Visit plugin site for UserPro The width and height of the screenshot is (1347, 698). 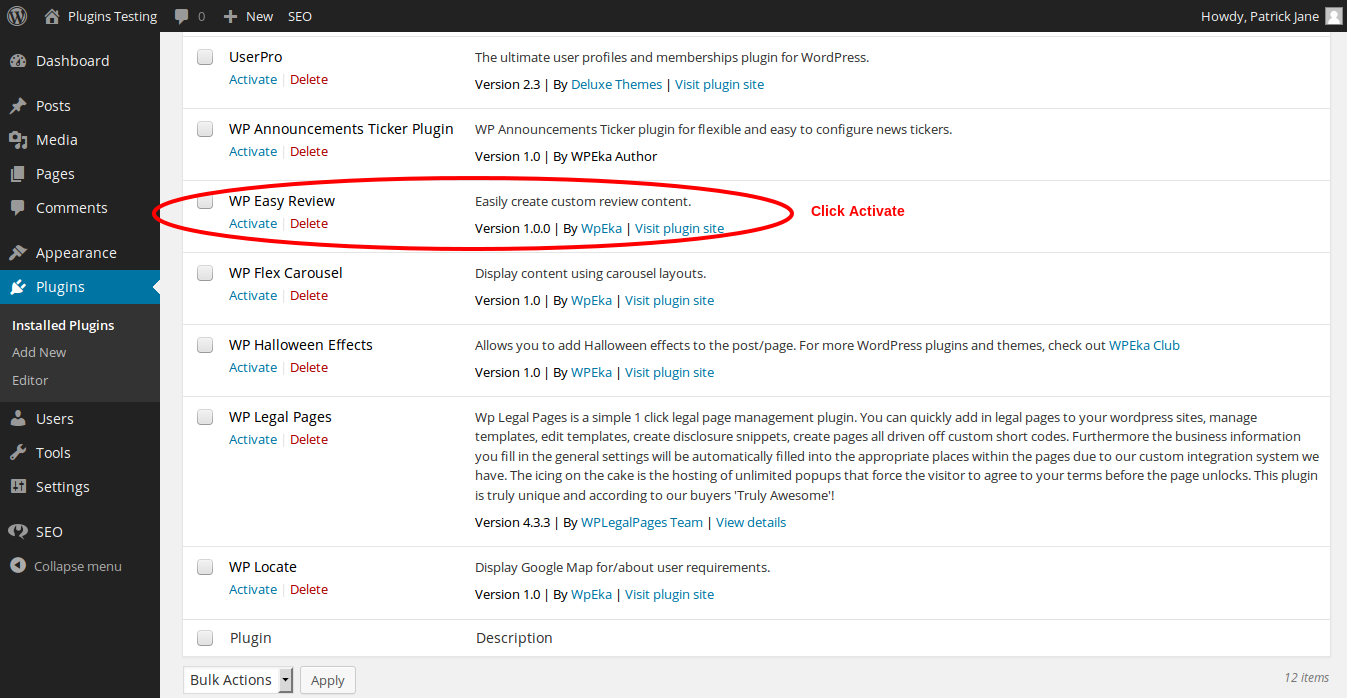pos(719,85)
